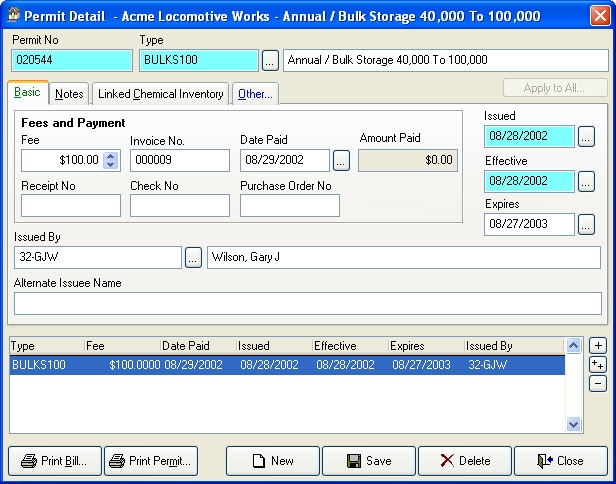Open the Issued By lookup button

tap(193, 258)
